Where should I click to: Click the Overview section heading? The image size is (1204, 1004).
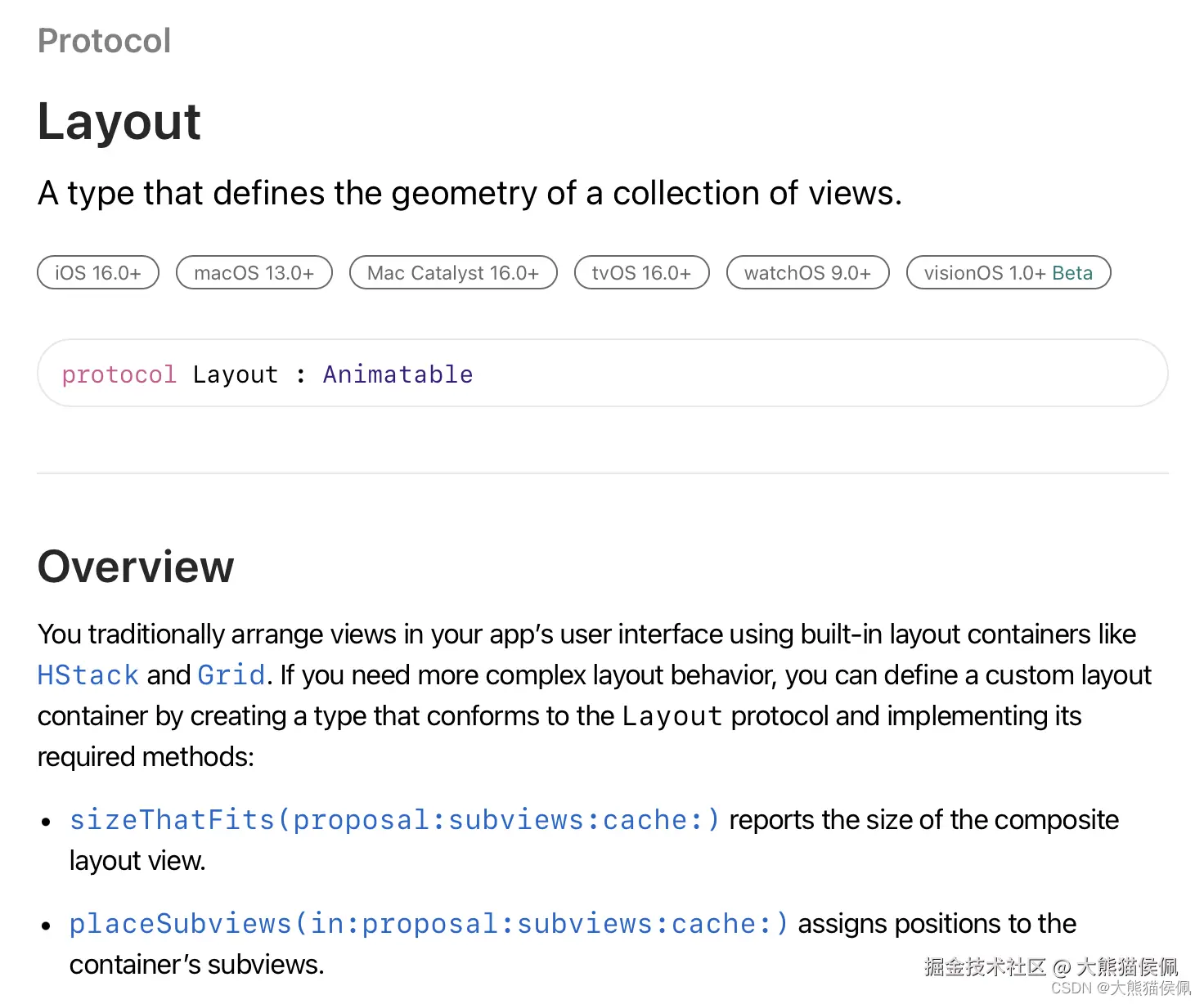coord(136,567)
